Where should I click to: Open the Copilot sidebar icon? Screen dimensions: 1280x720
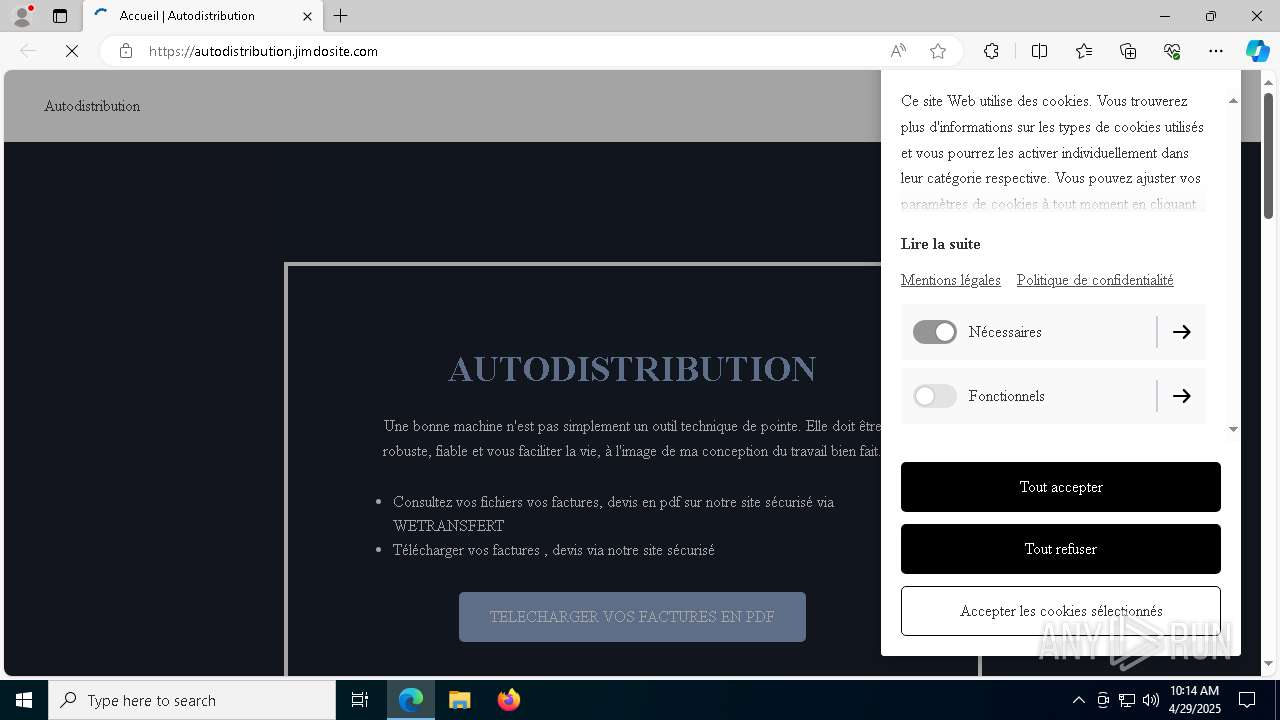[1257, 51]
